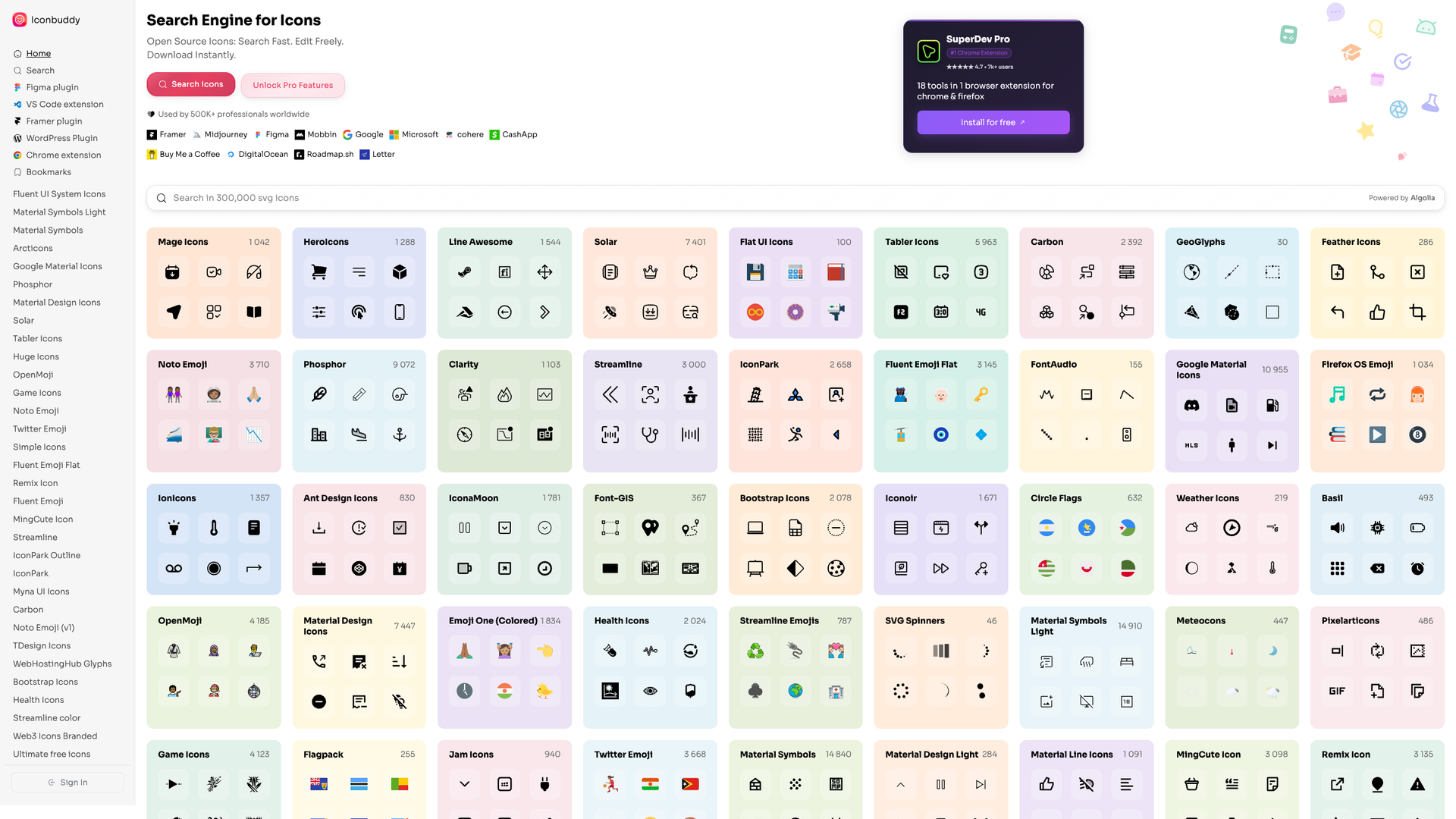Click the crown icon in the Solar set
Image resolution: width=1456 pixels, height=819 pixels.
click(x=650, y=271)
